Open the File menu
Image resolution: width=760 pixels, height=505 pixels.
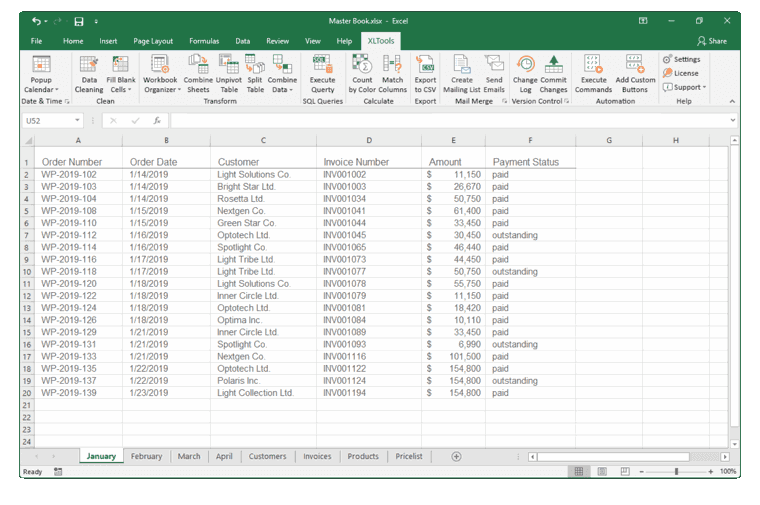pos(36,41)
